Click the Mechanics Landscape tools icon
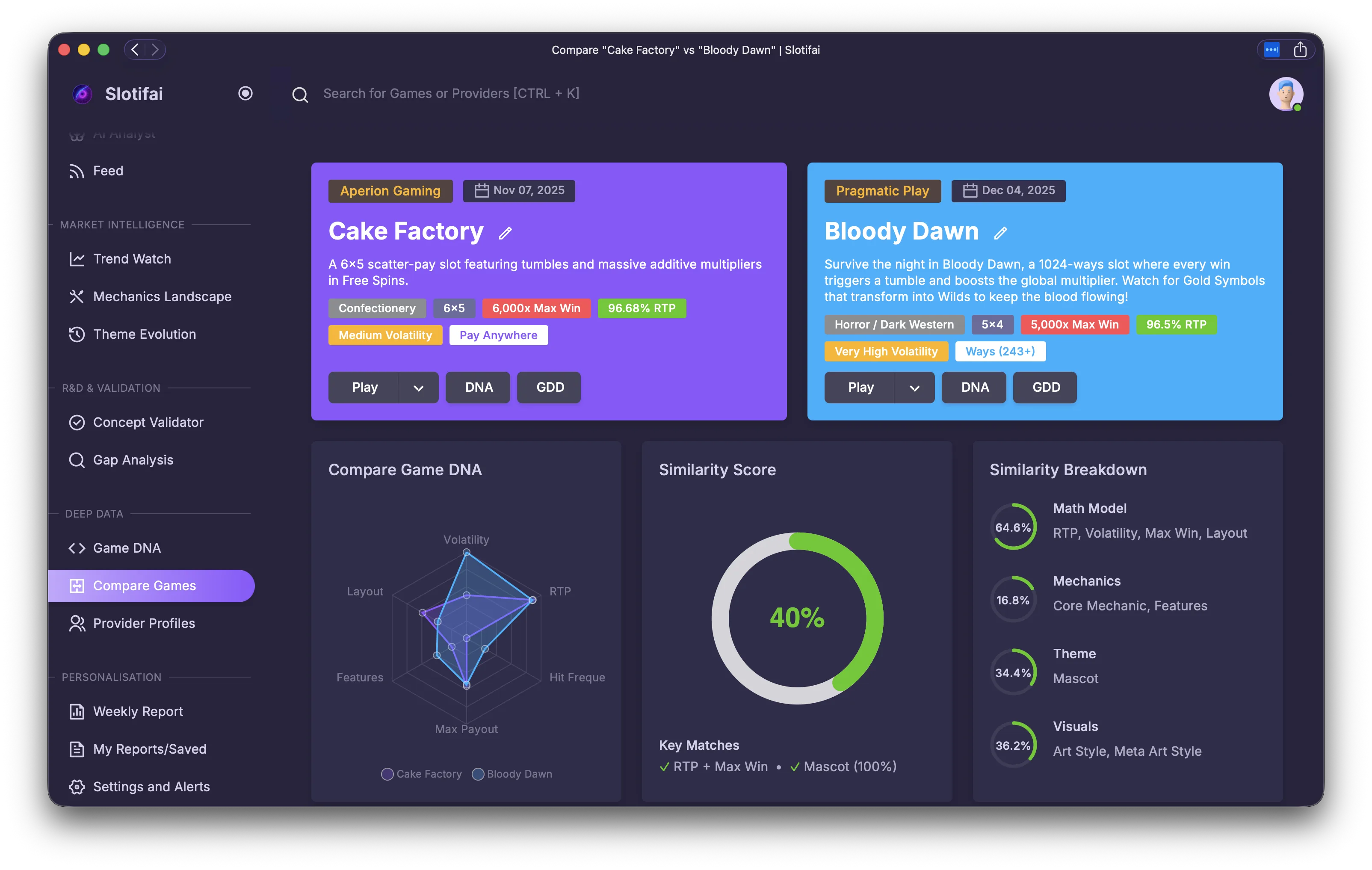1372x870 pixels. point(77,296)
